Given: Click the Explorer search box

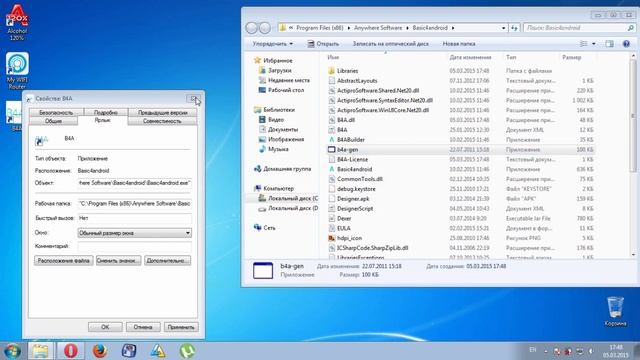Looking at the screenshot, I should point(579,28).
